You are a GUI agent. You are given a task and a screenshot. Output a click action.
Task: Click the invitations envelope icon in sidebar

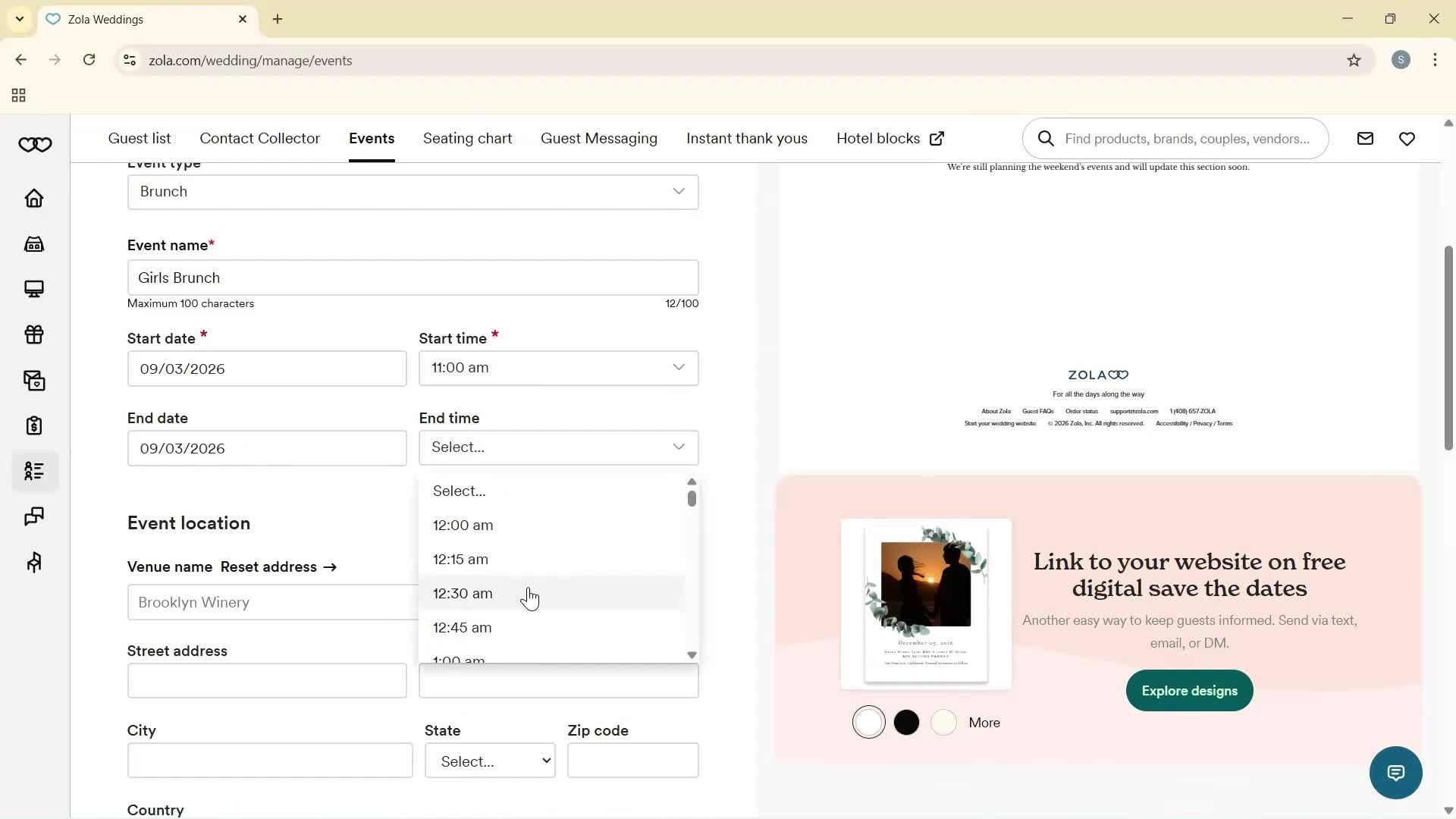[34, 380]
